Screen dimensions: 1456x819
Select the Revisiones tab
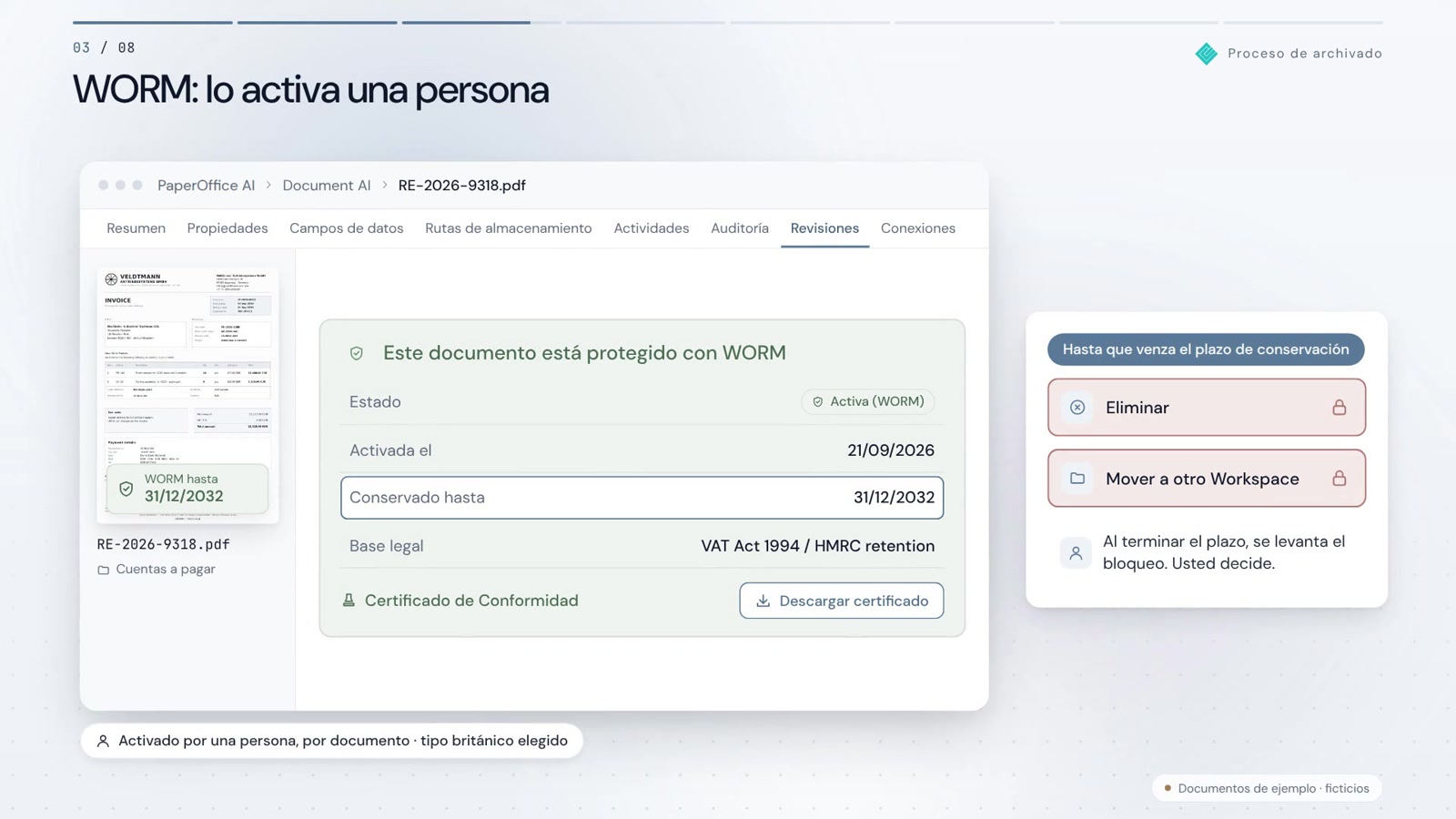click(x=824, y=228)
